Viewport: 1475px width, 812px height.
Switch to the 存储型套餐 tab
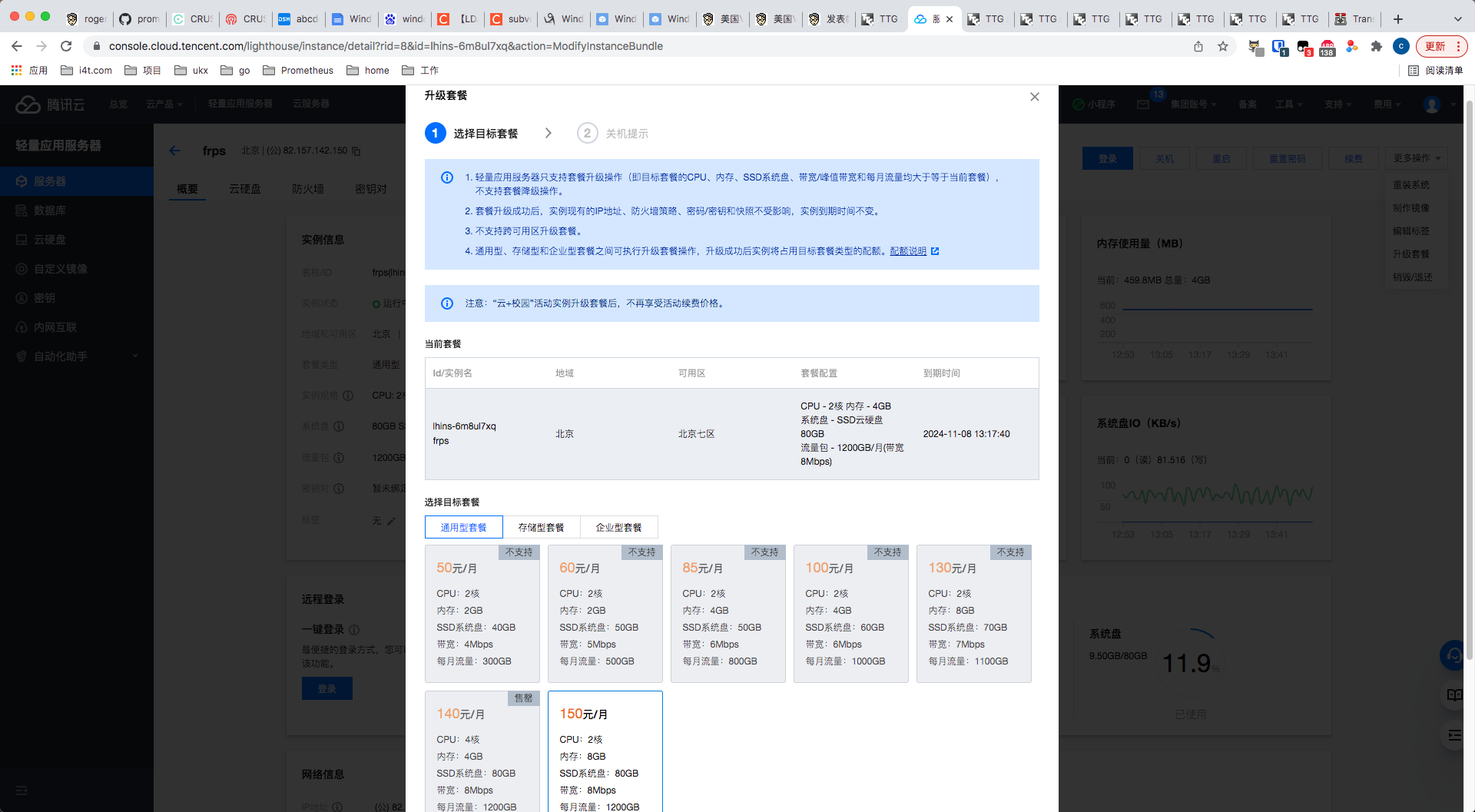pos(541,527)
